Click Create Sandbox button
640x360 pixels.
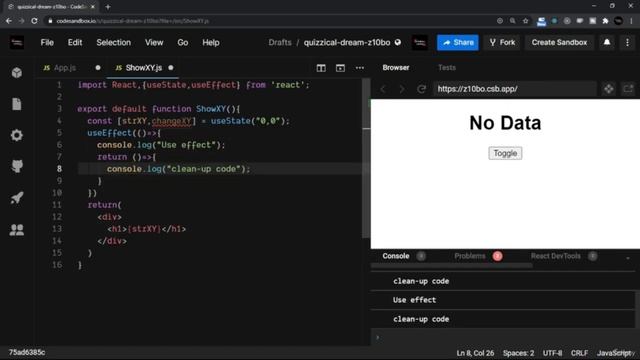pos(559,42)
